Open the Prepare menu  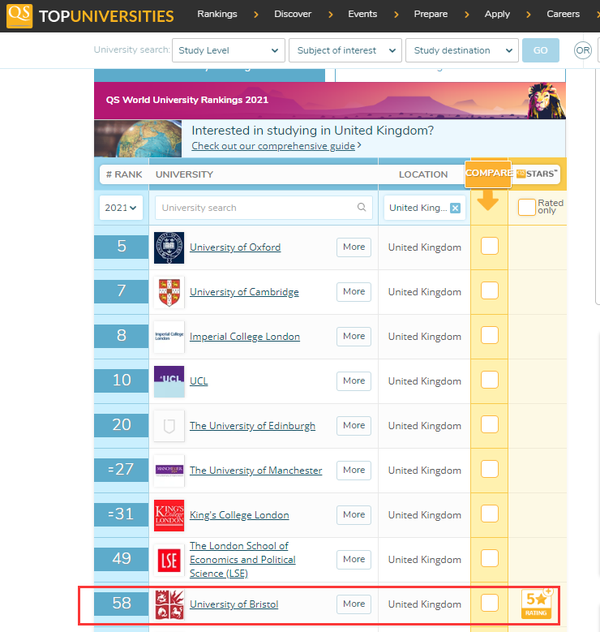click(x=431, y=14)
